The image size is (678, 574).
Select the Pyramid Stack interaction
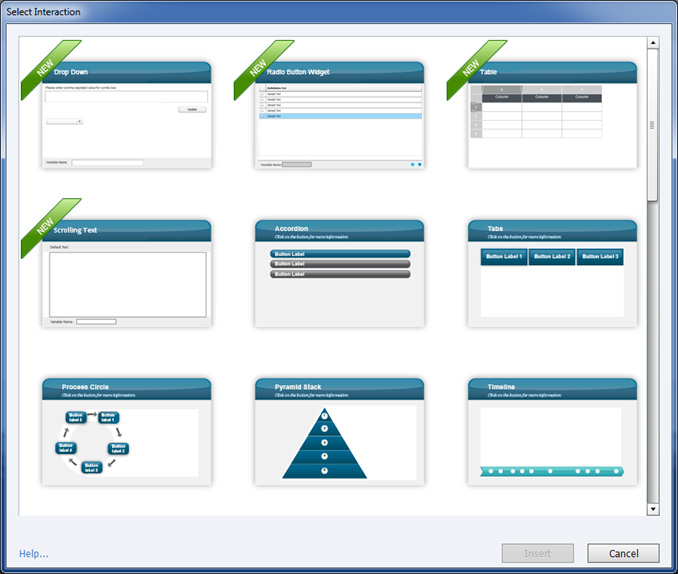tap(339, 432)
